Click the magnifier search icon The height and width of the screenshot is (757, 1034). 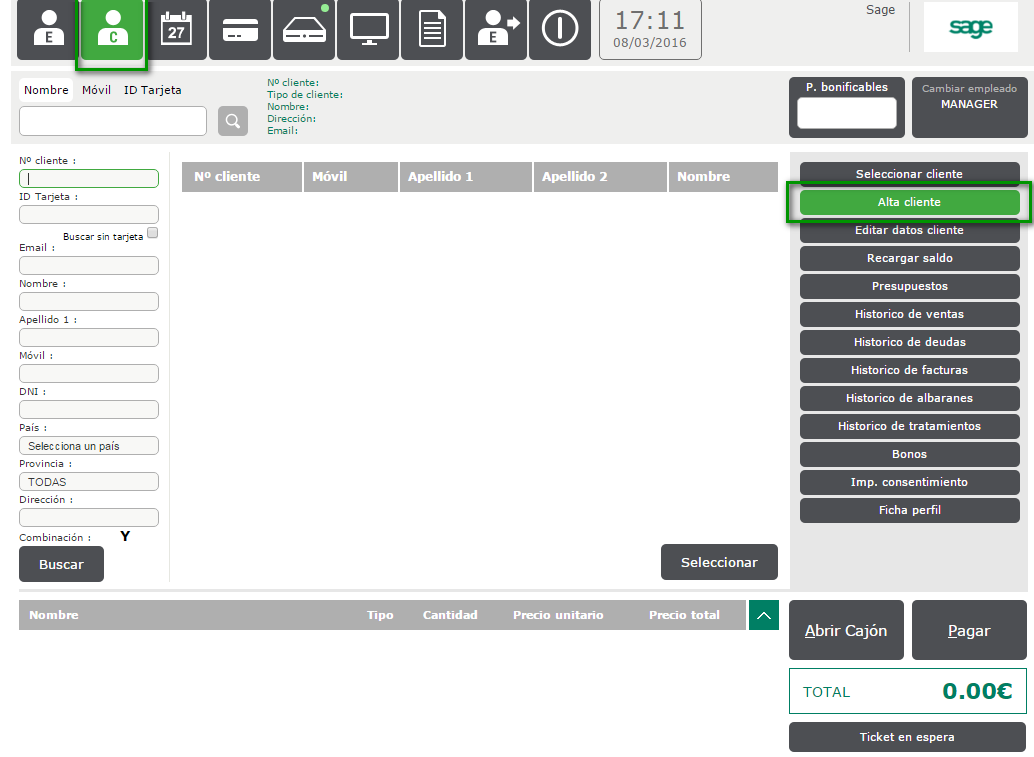coord(233,121)
